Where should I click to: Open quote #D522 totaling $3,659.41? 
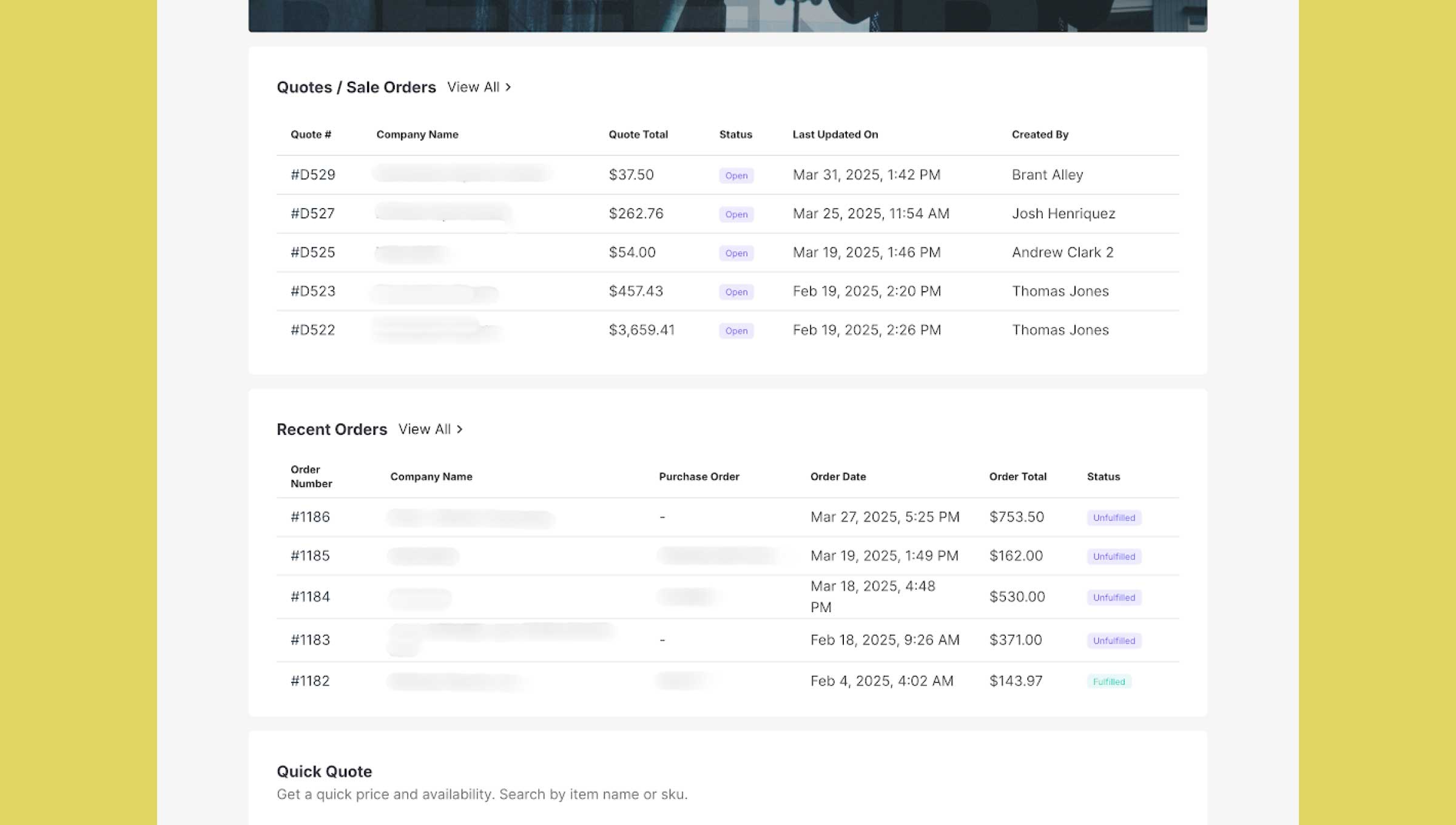click(312, 330)
